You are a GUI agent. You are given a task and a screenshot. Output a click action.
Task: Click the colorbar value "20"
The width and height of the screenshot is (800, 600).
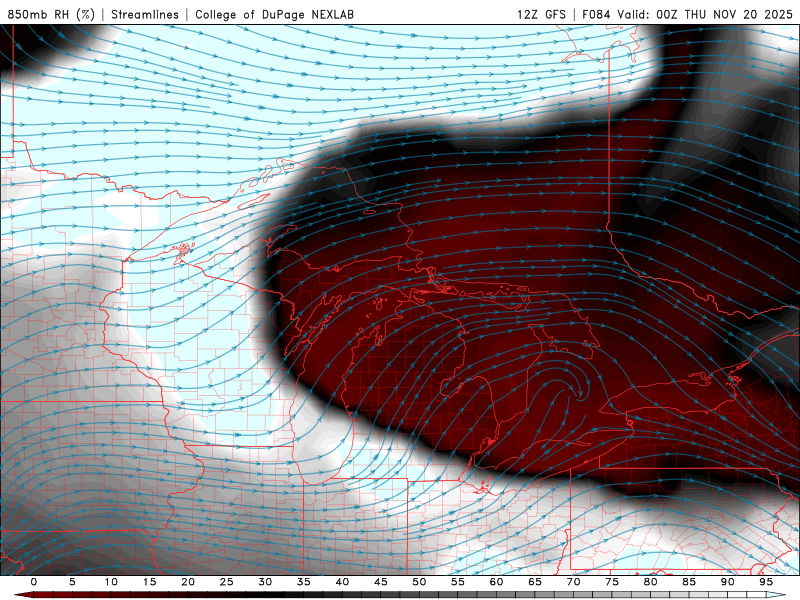(188, 582)
